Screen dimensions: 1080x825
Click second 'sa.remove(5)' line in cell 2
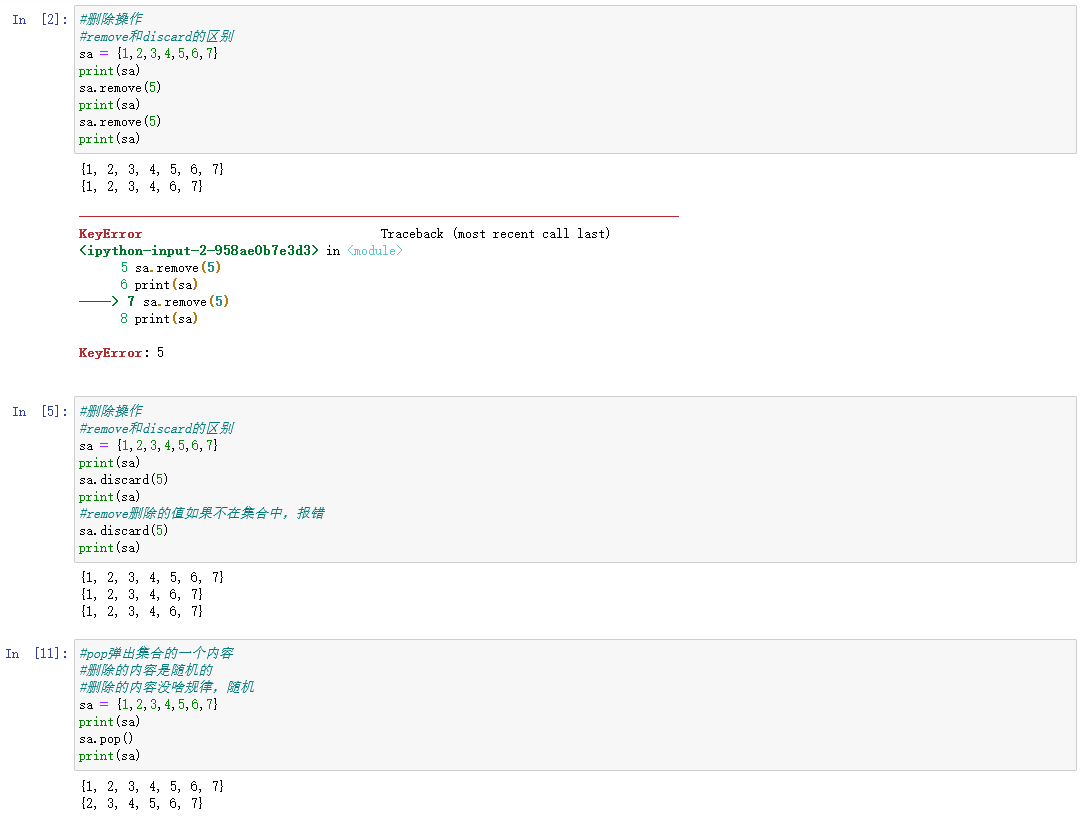120,121
